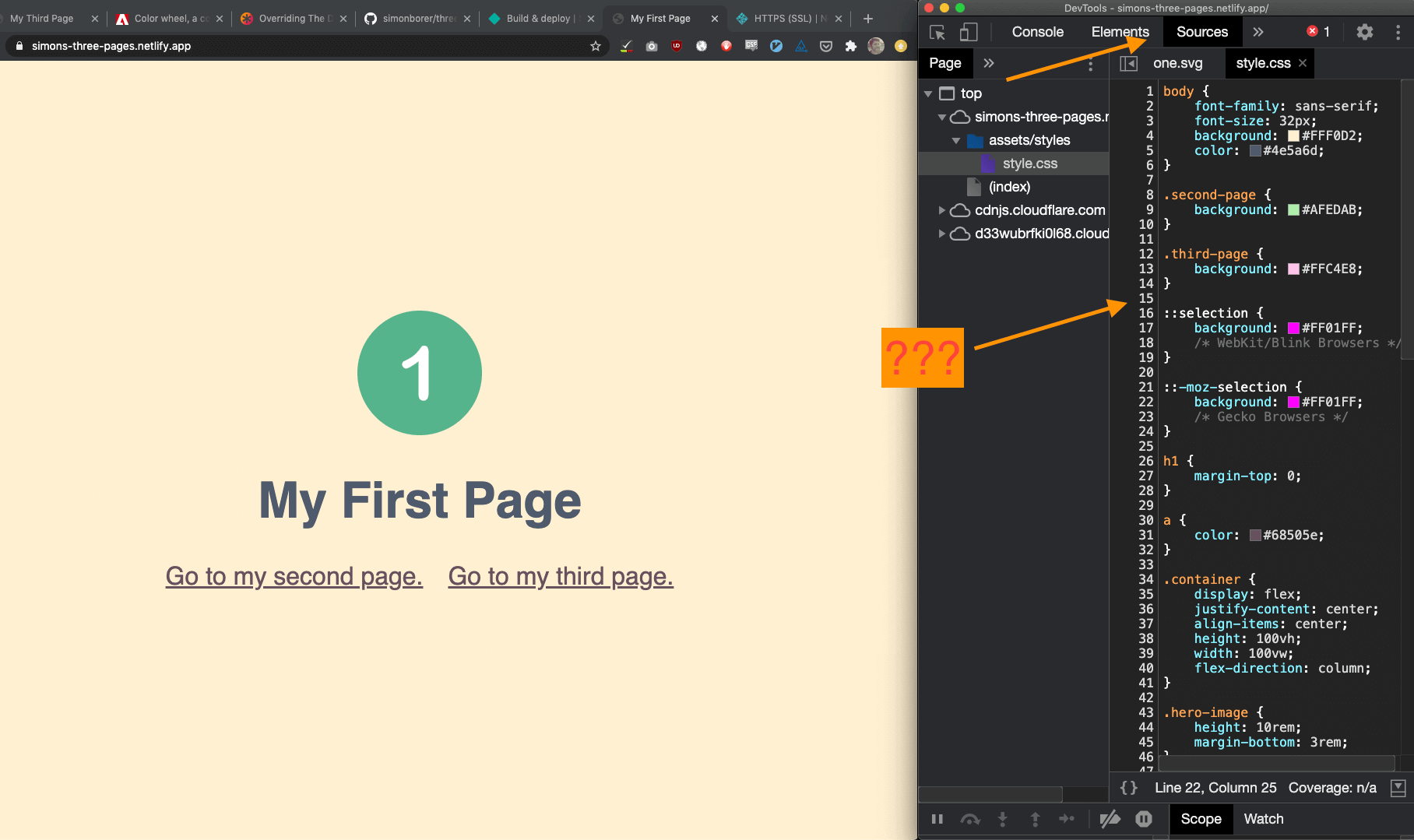
Task: Show more DevTools panels chevron
Action: coord(1258,32)
